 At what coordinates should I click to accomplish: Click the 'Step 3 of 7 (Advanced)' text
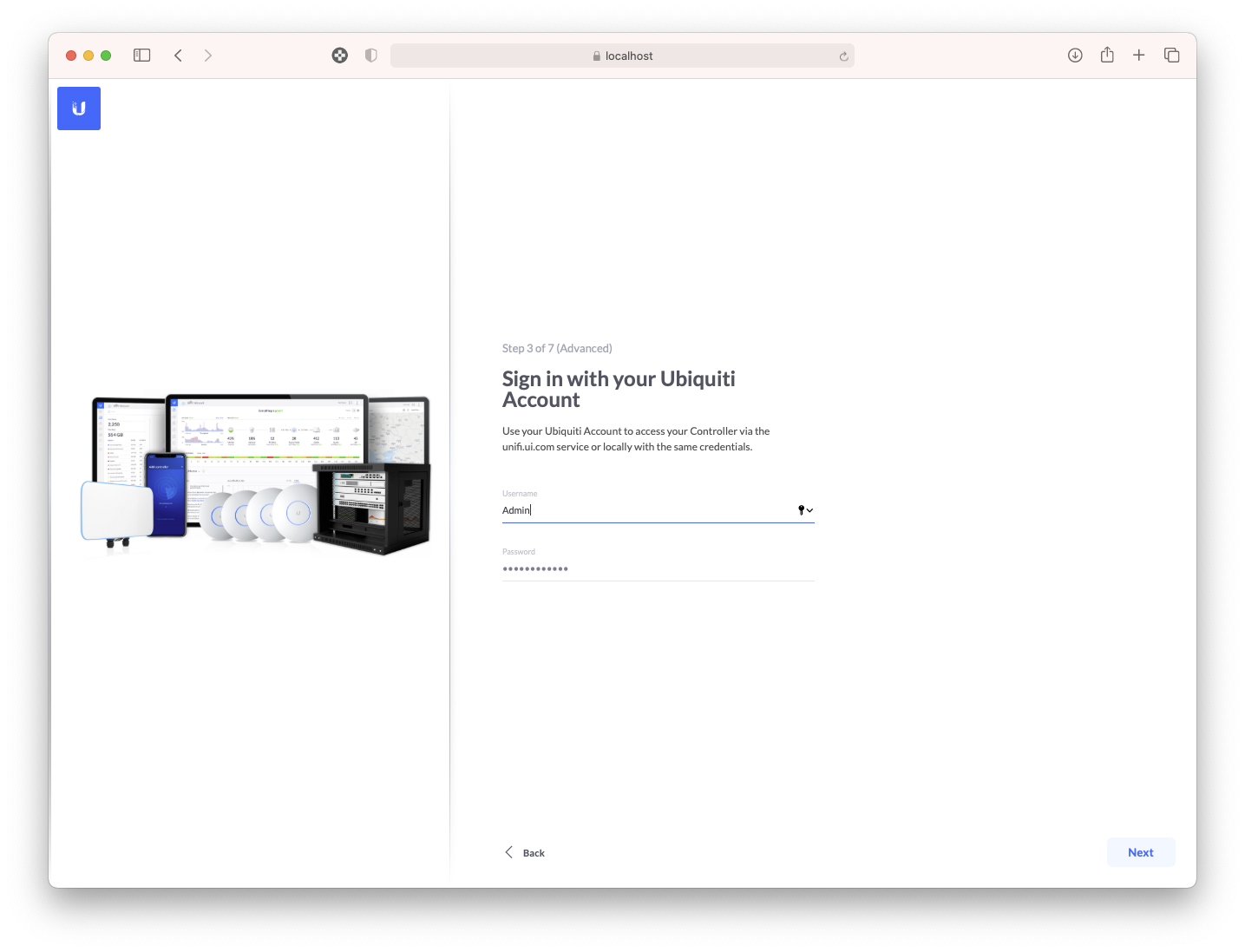tap(557, 348)
